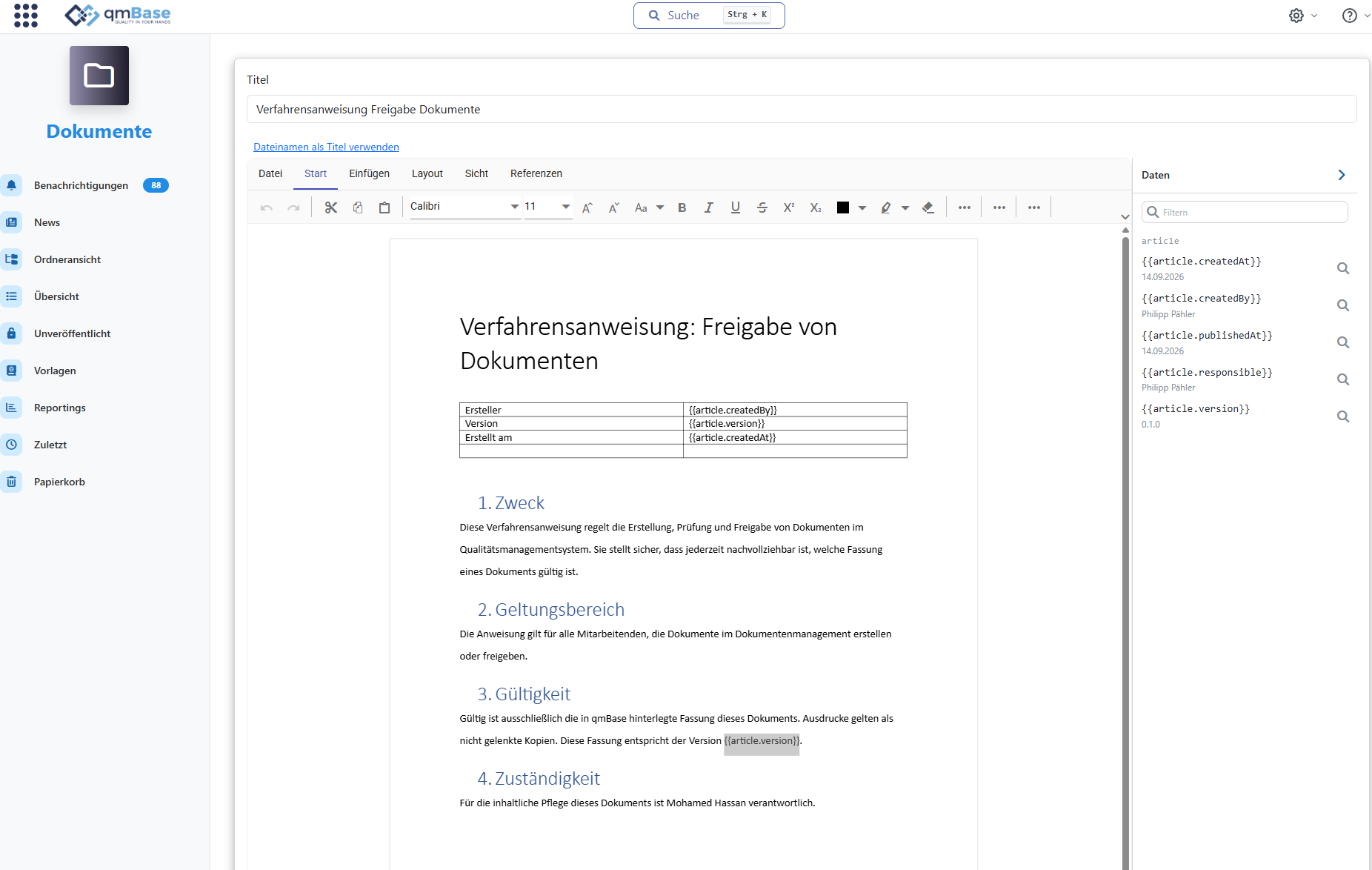Apply strikethrough formatting
The image size is (1372, 870).
coord(762,207)
